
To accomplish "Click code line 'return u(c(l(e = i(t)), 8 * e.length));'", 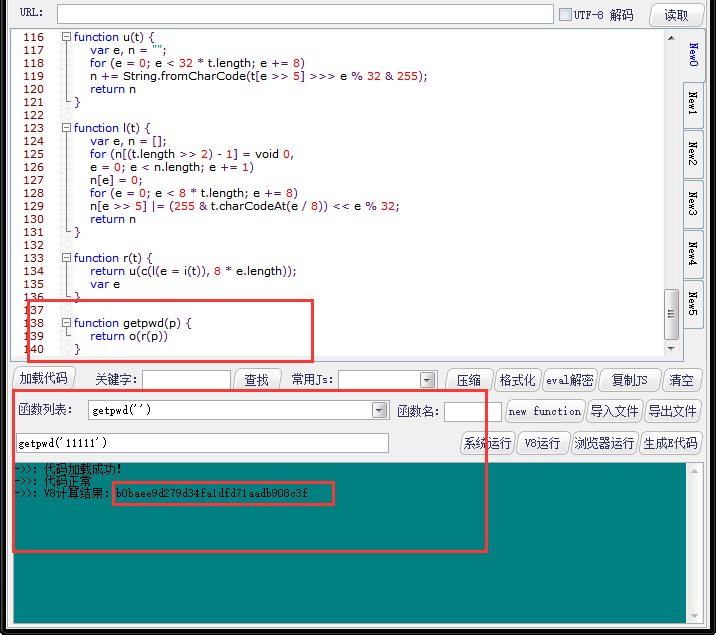I will click(x=193, y=271).
